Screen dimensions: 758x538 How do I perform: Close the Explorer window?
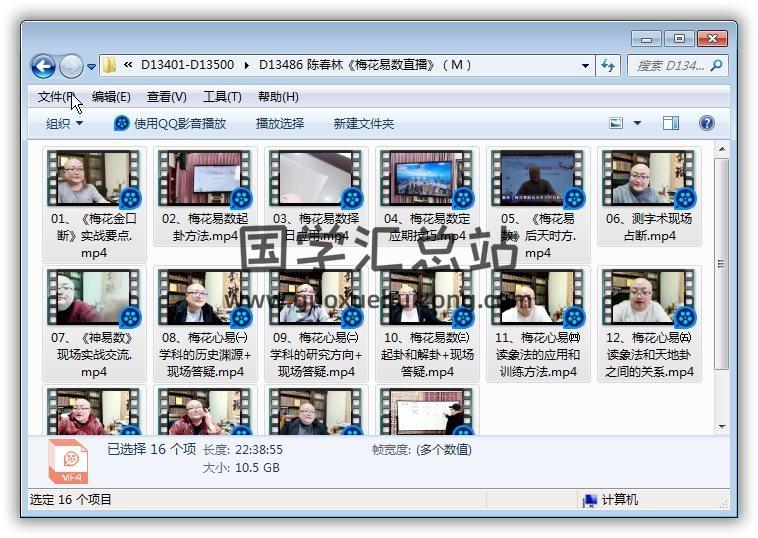[712, 38]
